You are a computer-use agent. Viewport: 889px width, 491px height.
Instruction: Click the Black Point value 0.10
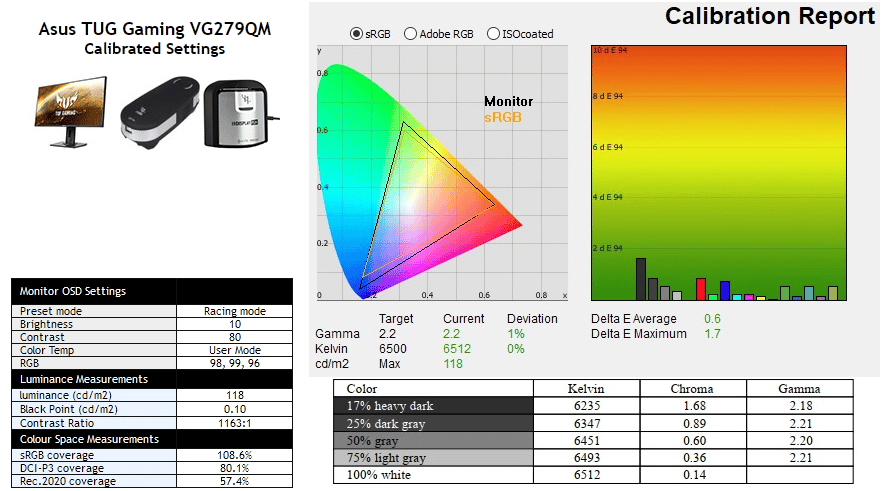coord(235,409)
